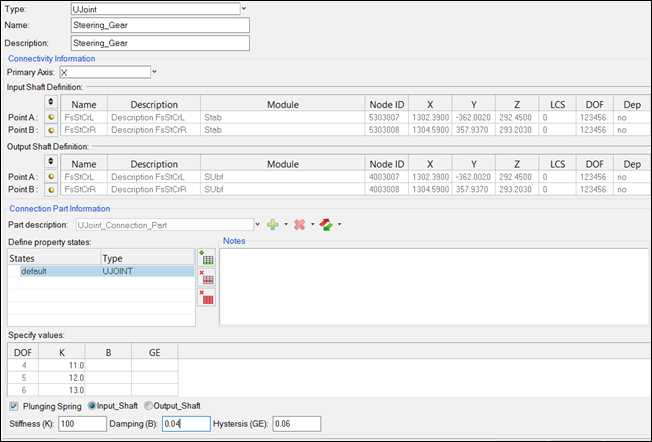Click the add property state table icon

(x=208, y=258)
